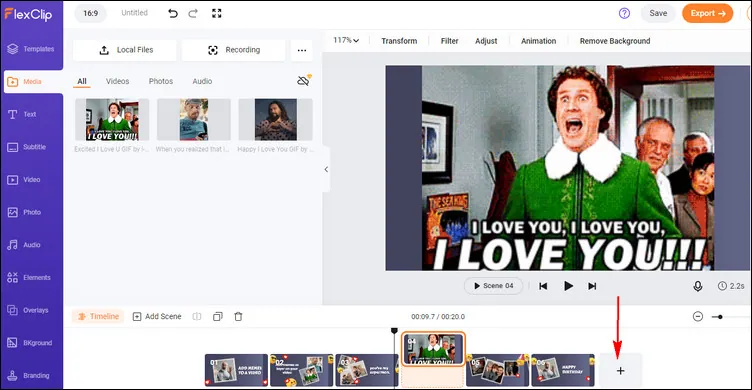Select the Excited I Love U GIF thumbnail

click(x=112, y=119)
